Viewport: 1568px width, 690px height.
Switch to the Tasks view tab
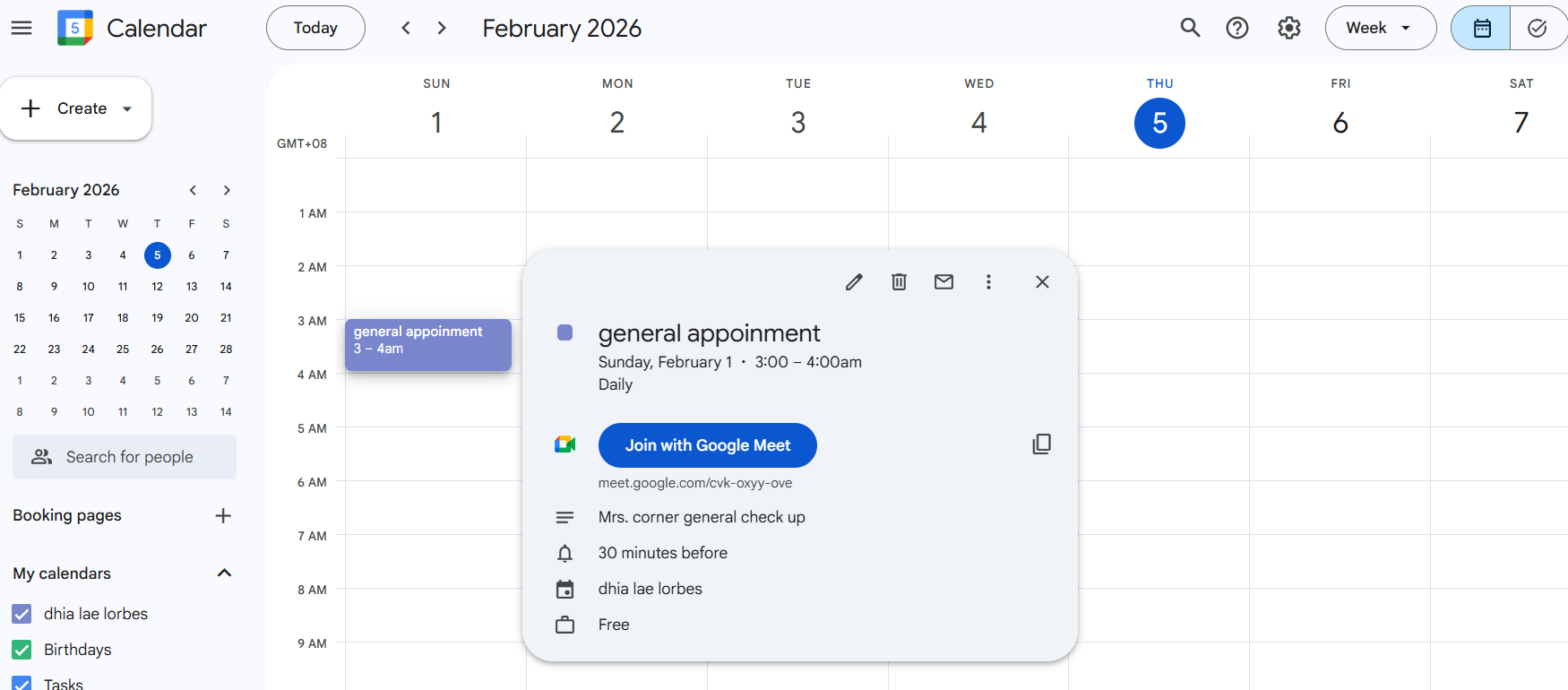coord(1537,28)
